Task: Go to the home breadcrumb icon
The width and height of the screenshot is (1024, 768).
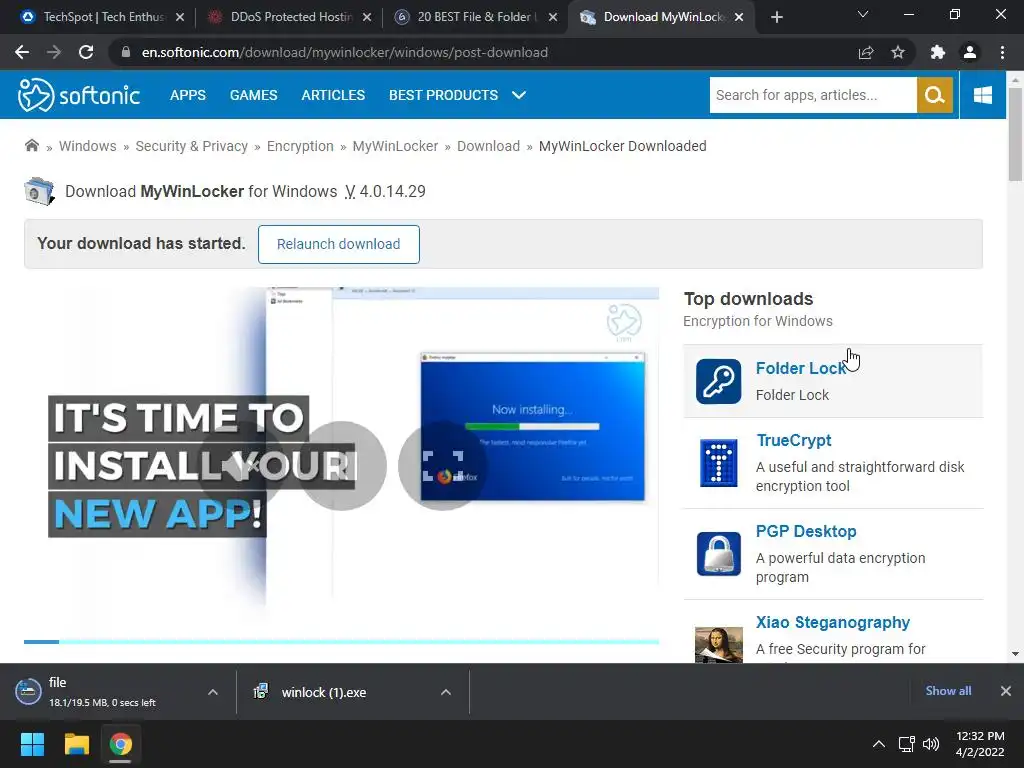Action: click(x=31, y=146)
